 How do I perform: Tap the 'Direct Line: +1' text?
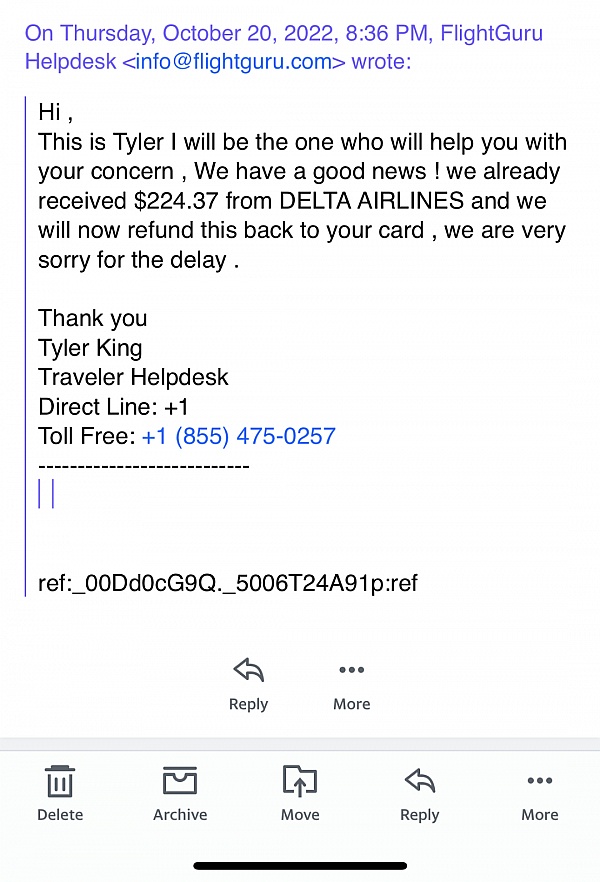(113, 407)
